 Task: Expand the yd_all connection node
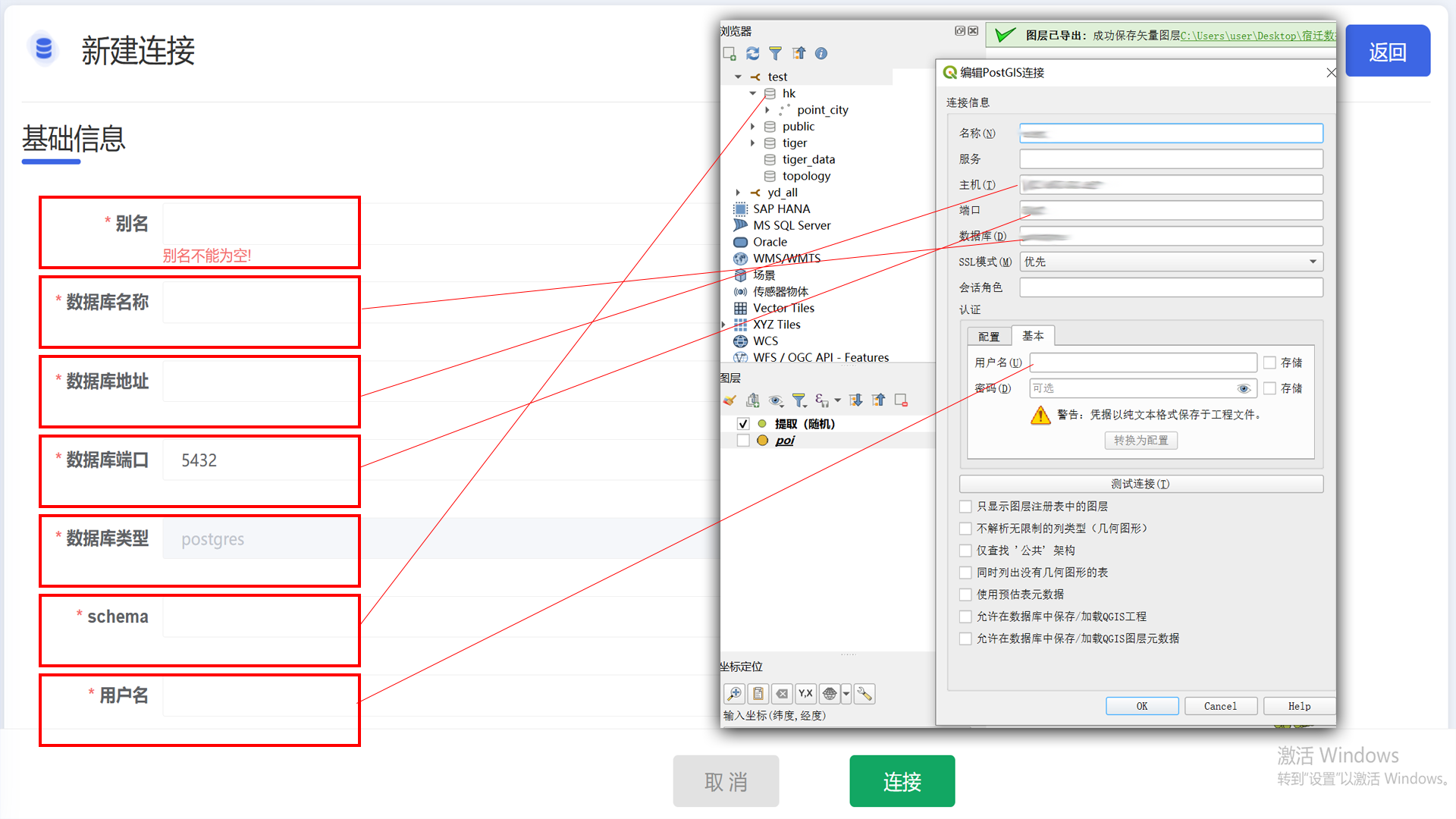pos(738,193)
